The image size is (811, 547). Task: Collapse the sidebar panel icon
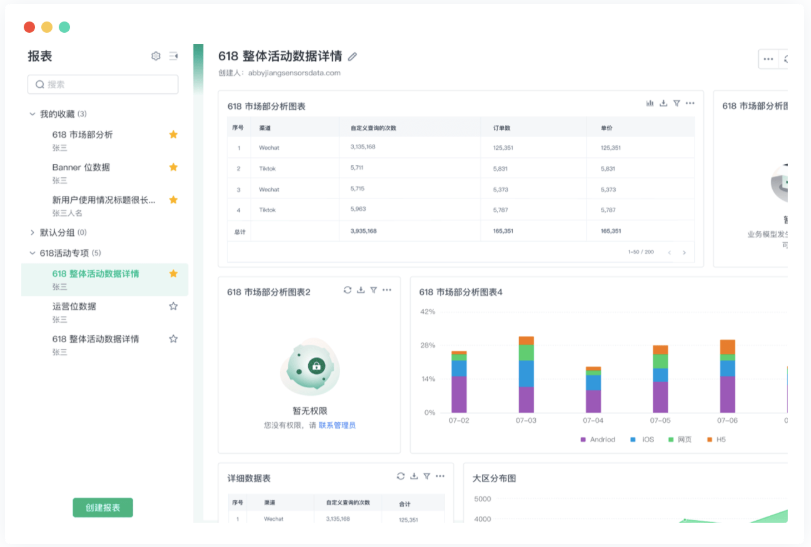174,56
